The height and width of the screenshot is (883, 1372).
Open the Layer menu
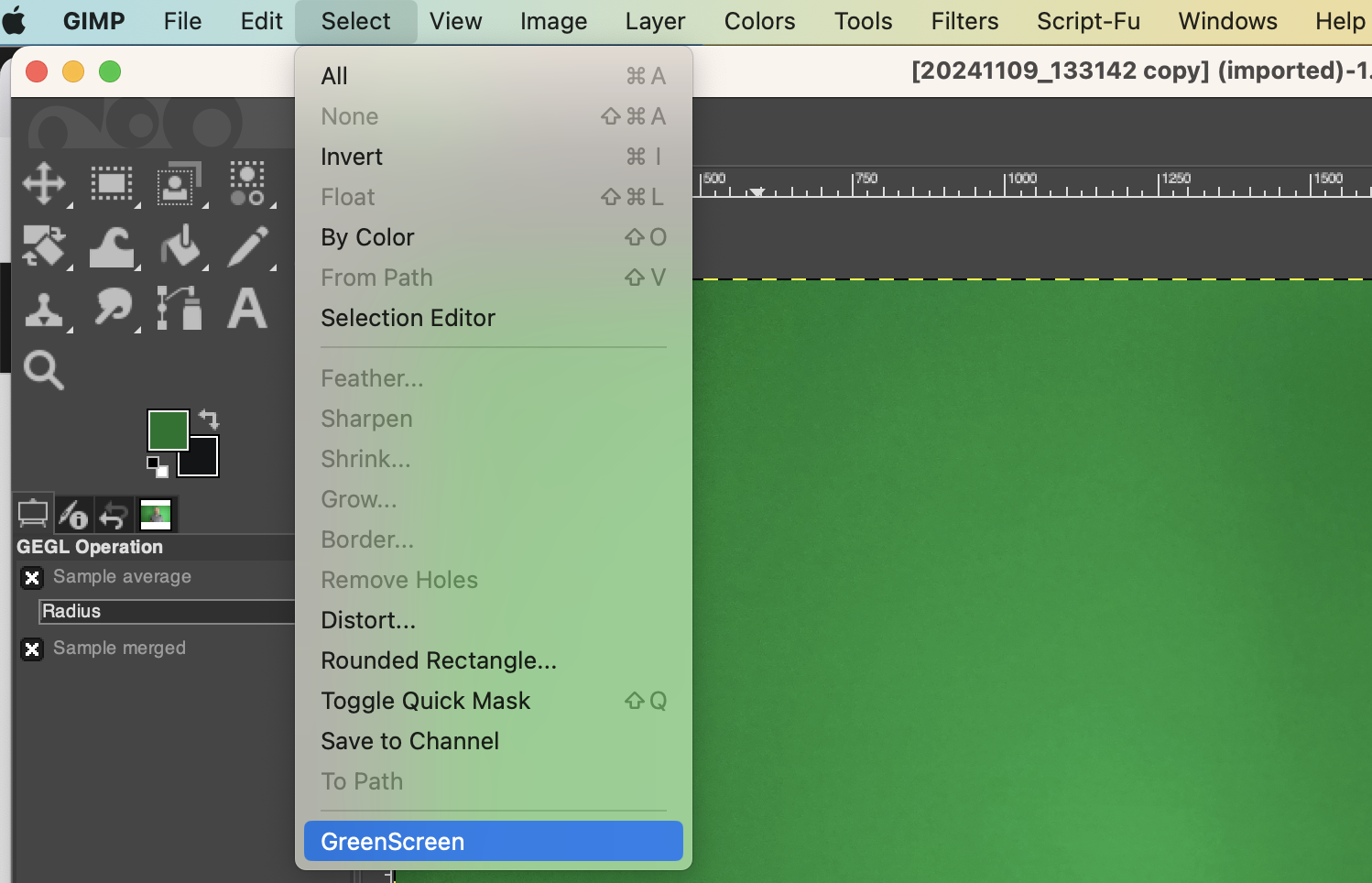pos(655,21)
